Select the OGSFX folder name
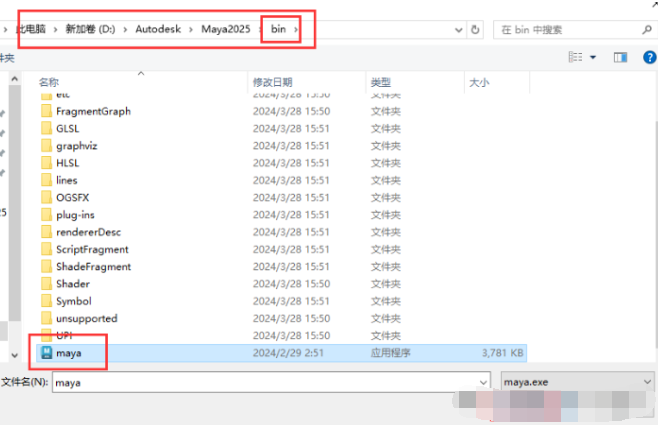This screenshot has width=658, height=425. coord(73,197)
